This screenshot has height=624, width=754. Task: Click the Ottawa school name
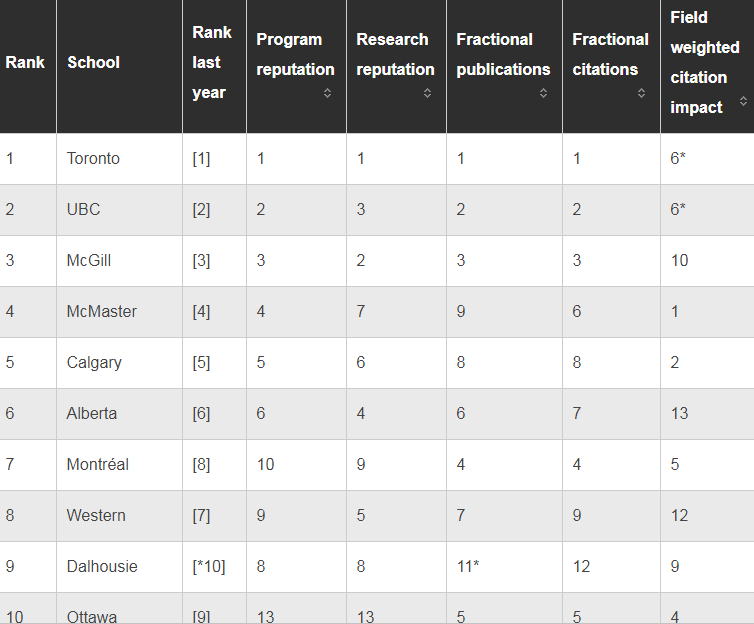pyautogui.click(x=92, y=616)
